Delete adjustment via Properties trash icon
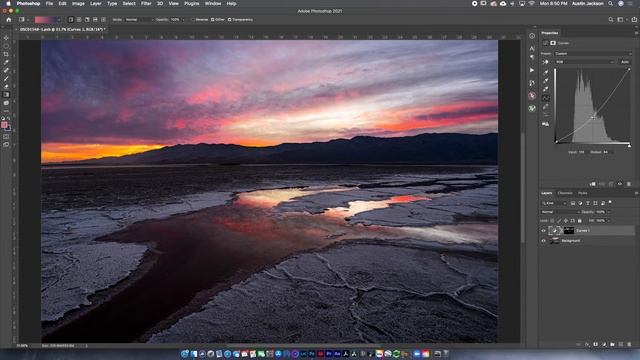Screen dimensions: 640x360 629,184
